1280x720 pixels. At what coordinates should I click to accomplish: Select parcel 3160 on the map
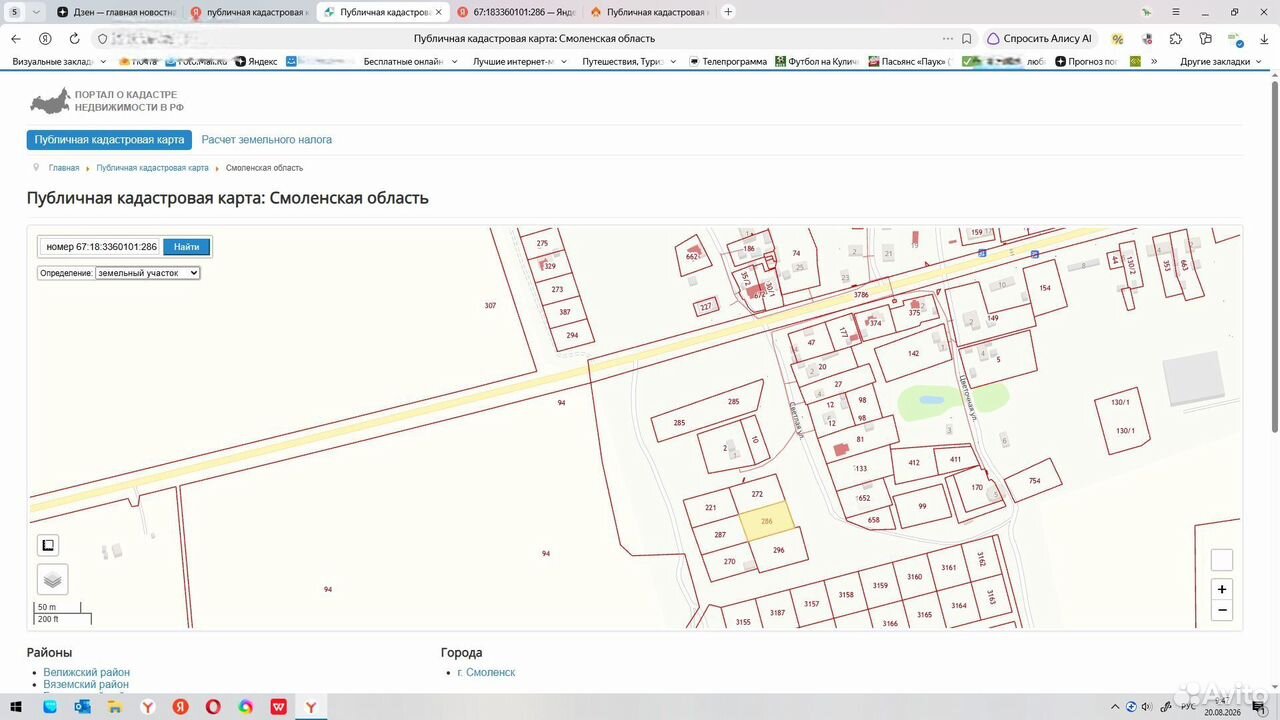914,577
